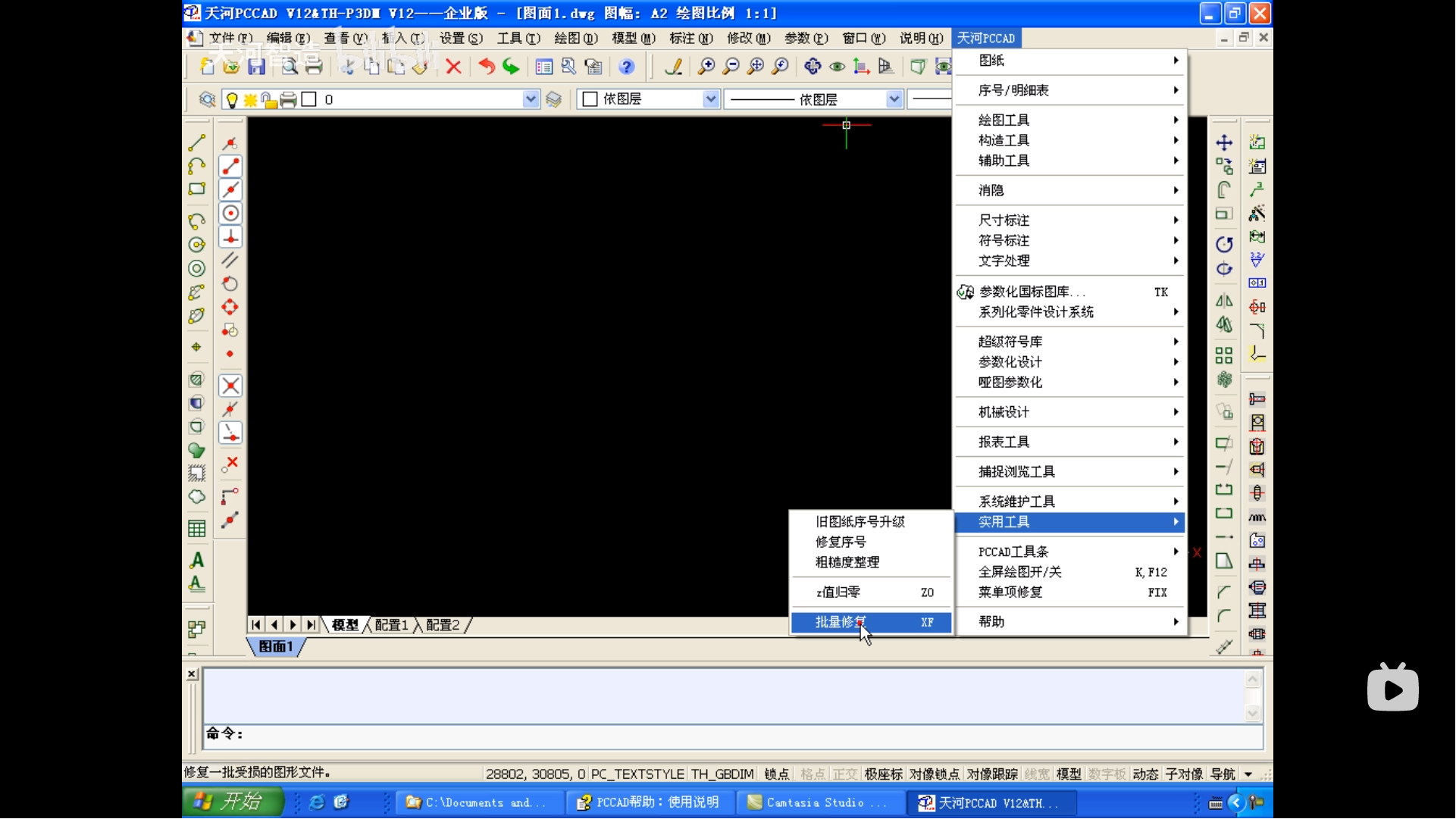
Task: Choose 批量修复 from the submenu
Action: [x=871, y=623]
